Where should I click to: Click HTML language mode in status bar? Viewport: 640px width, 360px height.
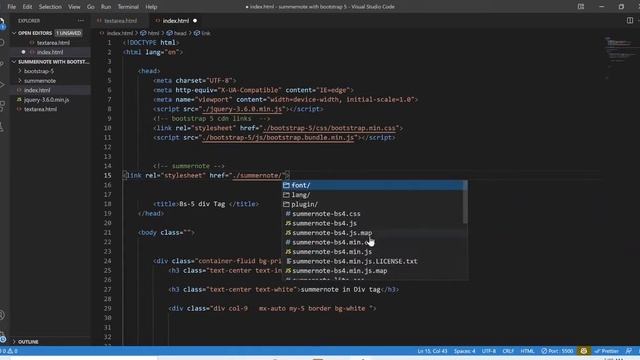coord(527,351)
